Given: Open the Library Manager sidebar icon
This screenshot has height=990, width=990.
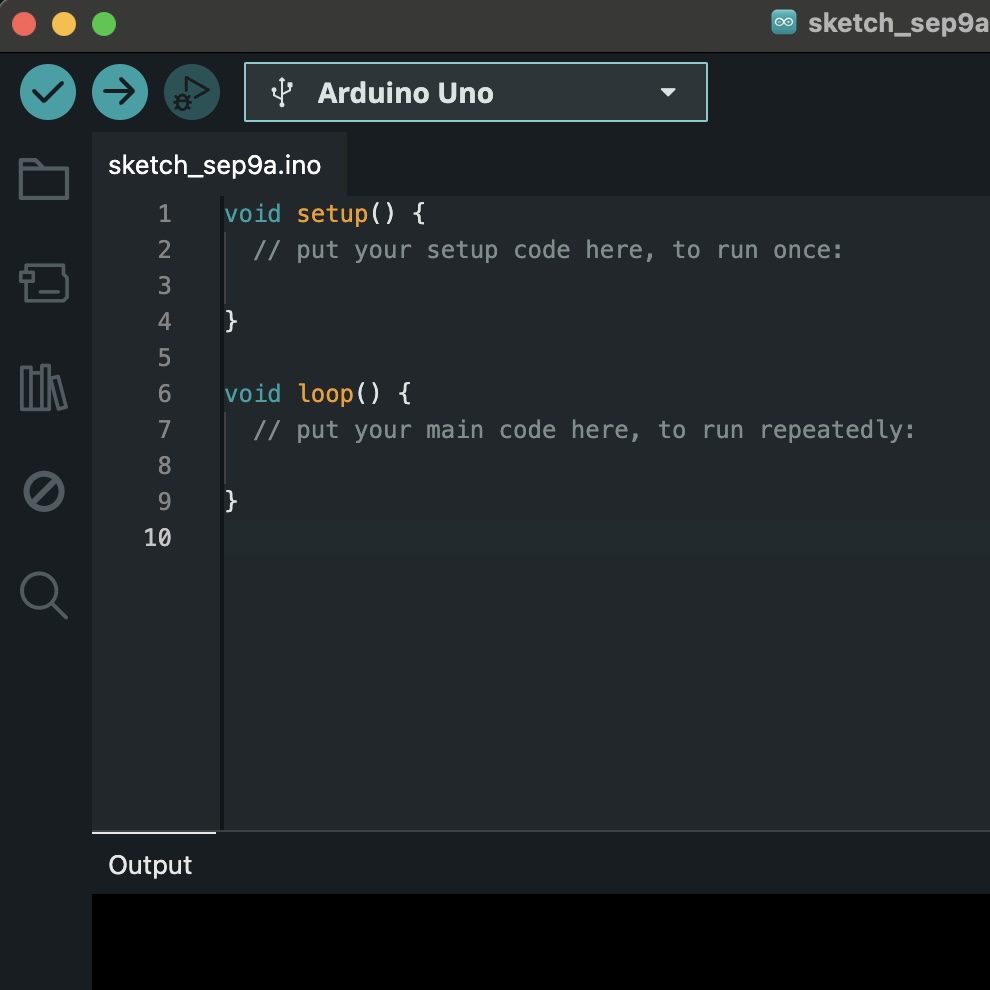Looking at the screenshot, I should coord(43,387).
